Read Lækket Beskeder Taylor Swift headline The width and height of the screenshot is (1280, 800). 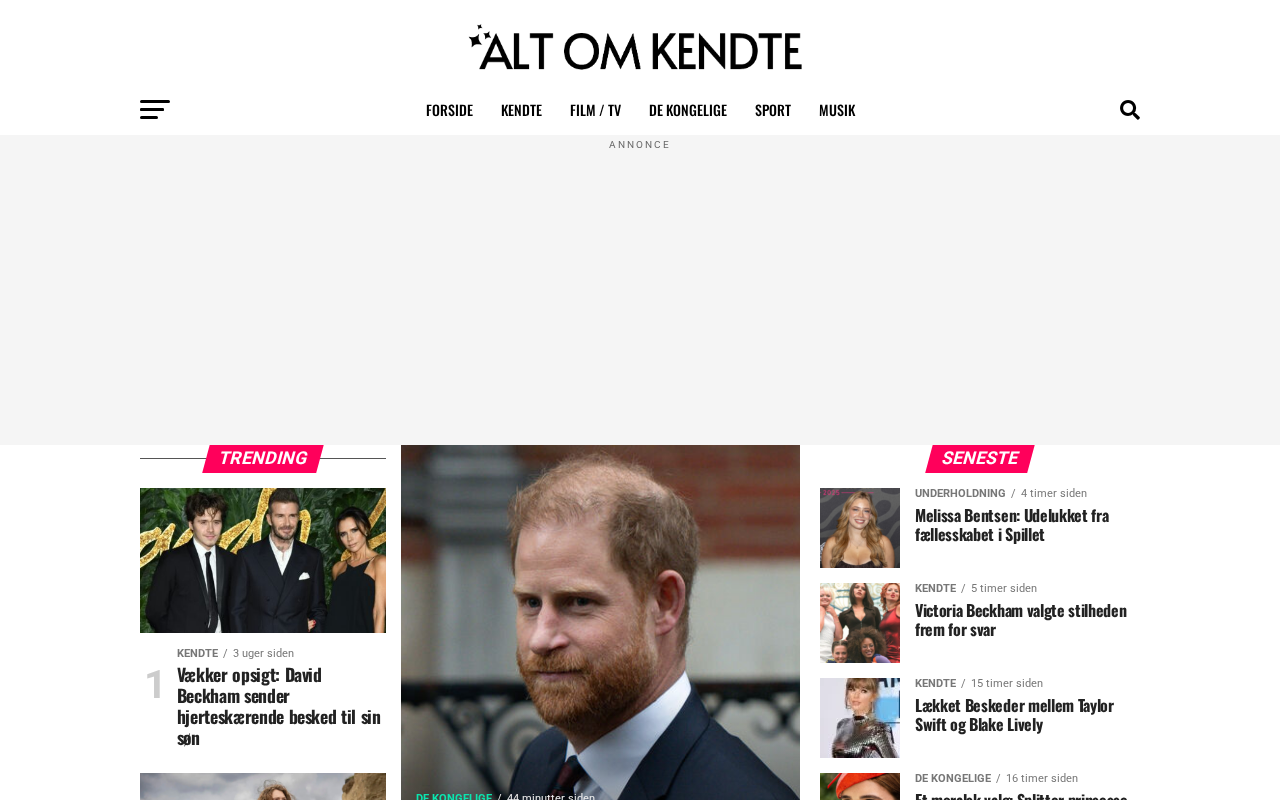click(1015, 715)
